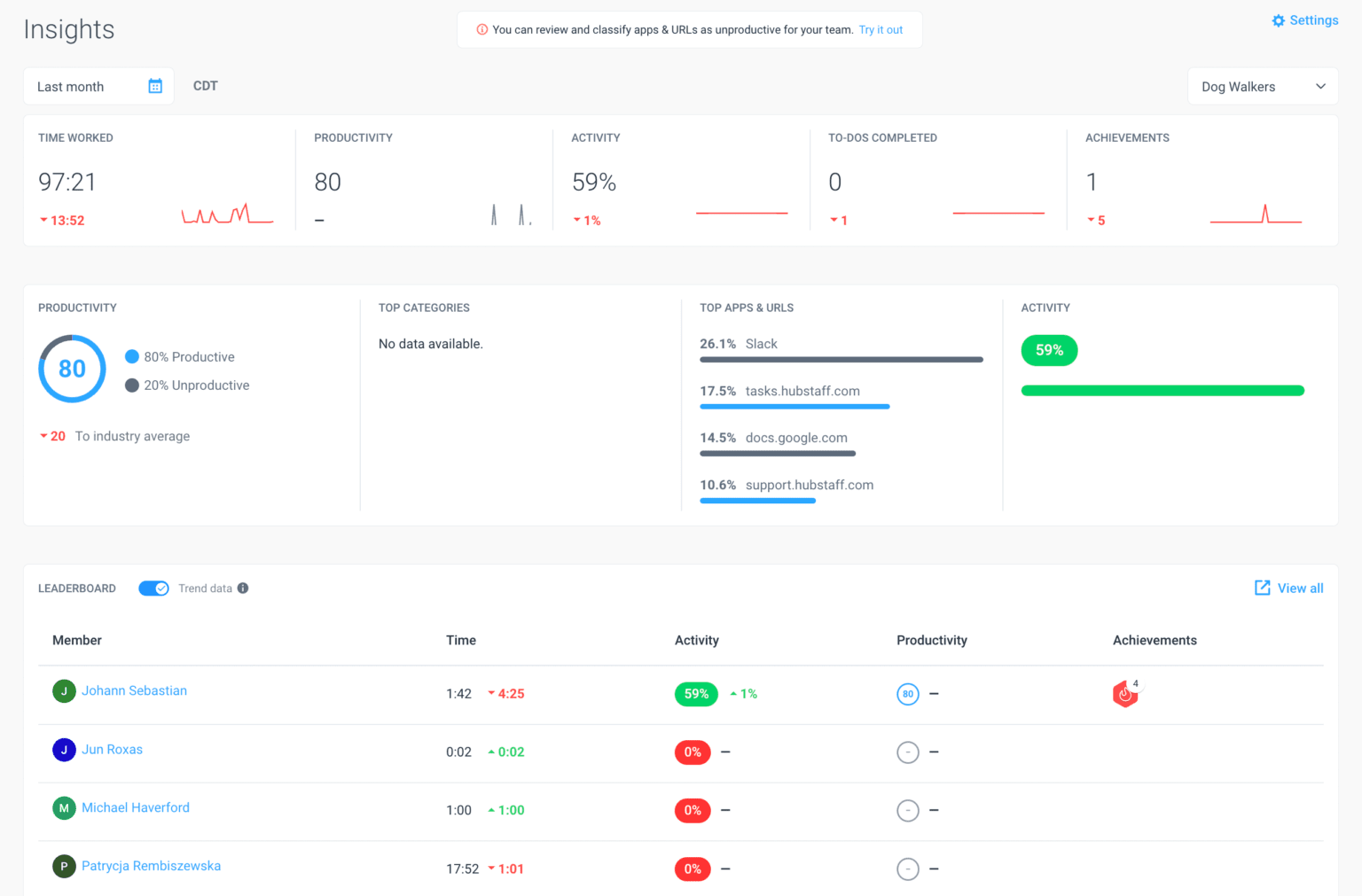
Task: Toggle the Trend data switch off
Action: pyautogui.click(x=153, y=588)
